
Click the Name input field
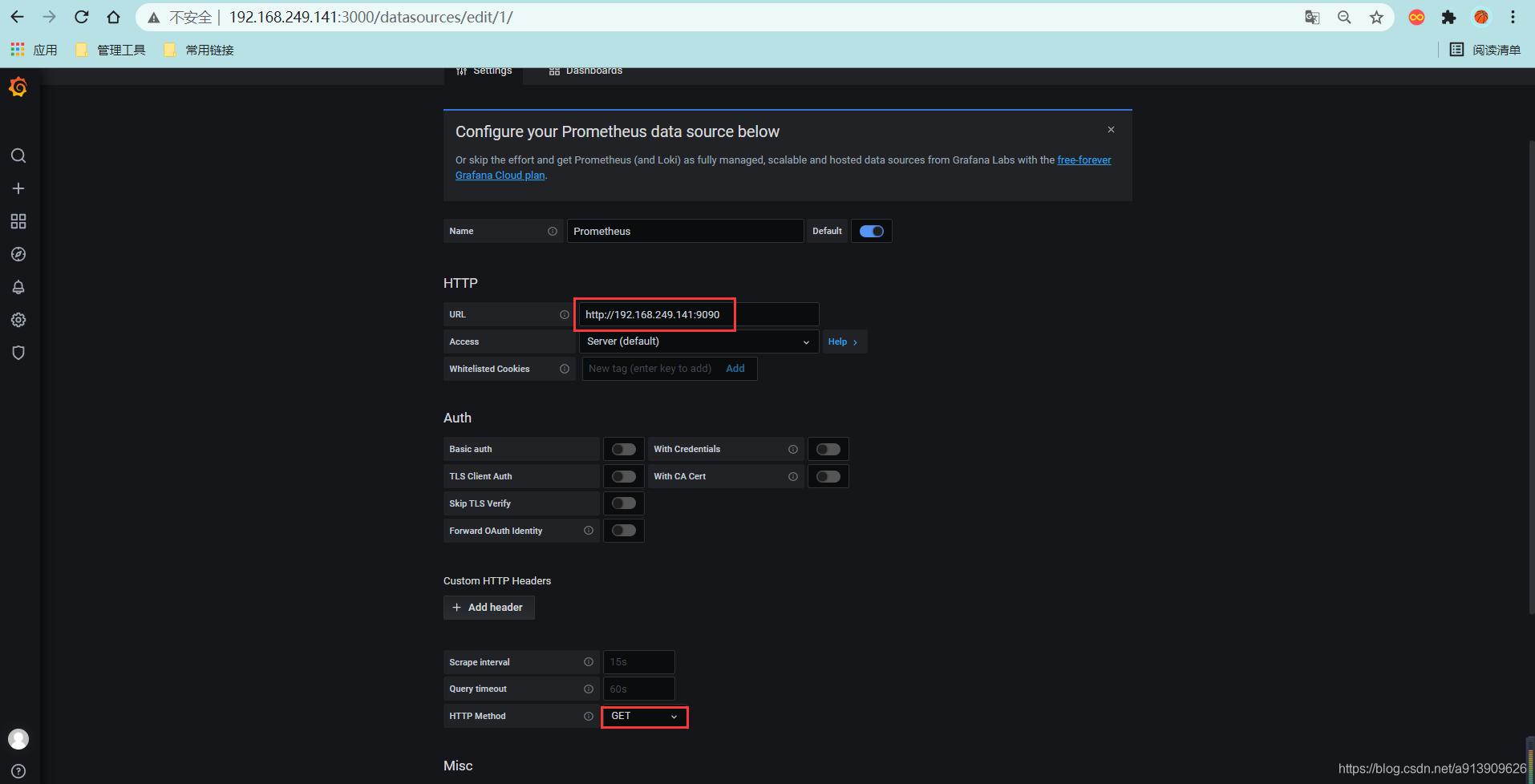686,231
